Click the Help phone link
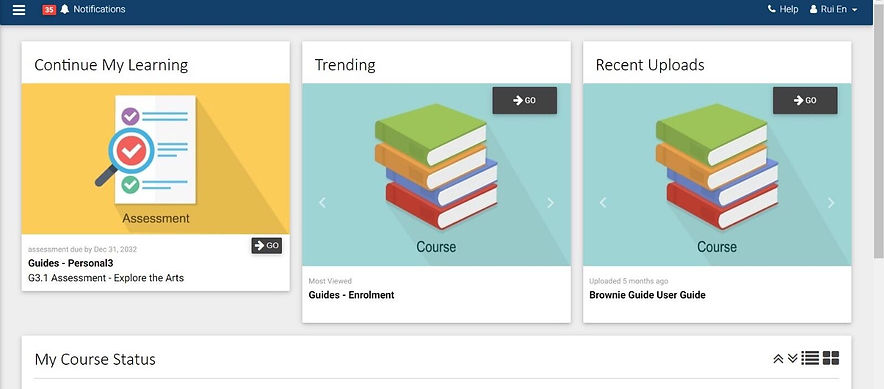 pos(783,10)
